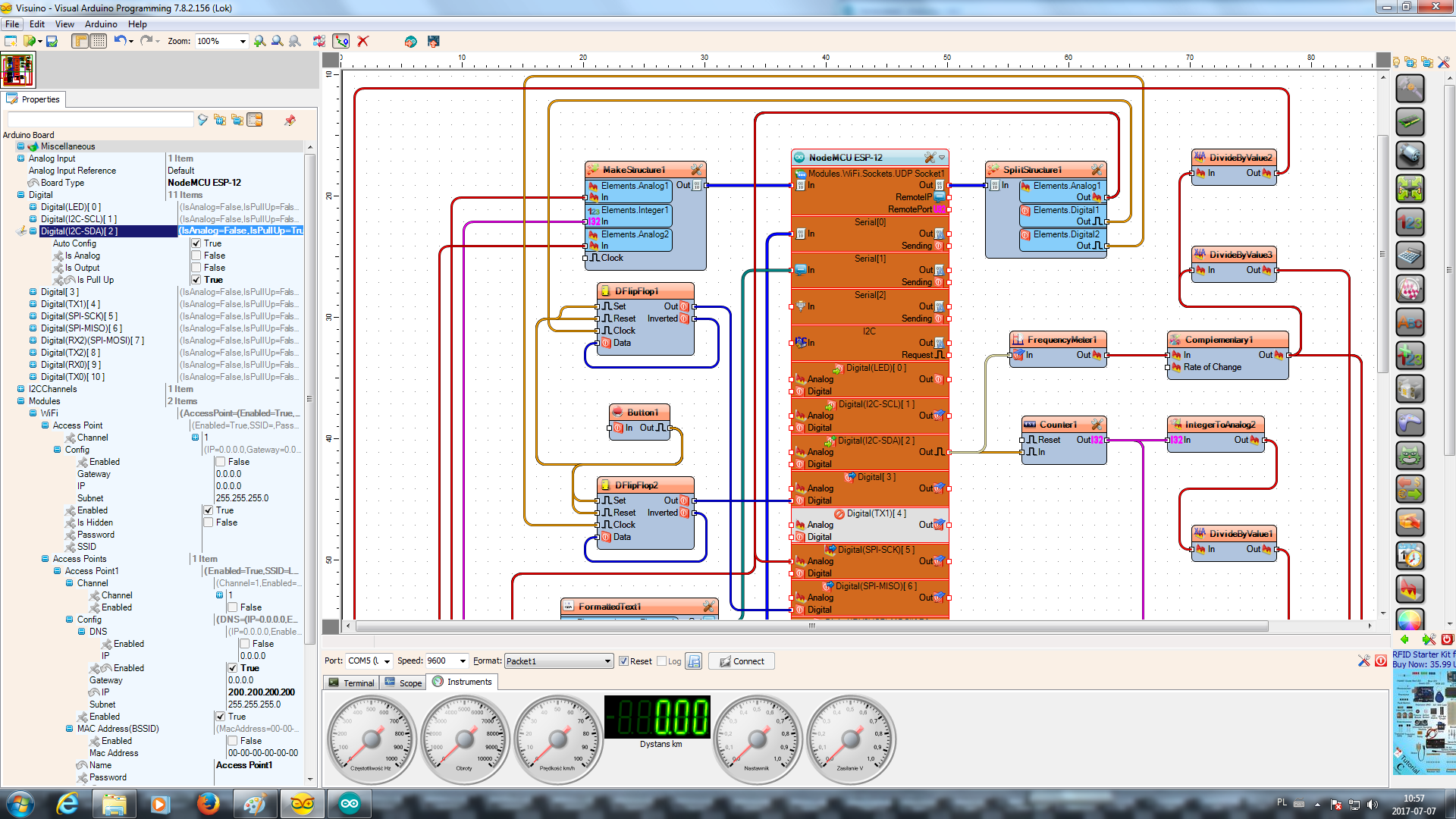Click the expand all properties icon
Screen dimensions: 1456x819
click(x=220, y=120)
